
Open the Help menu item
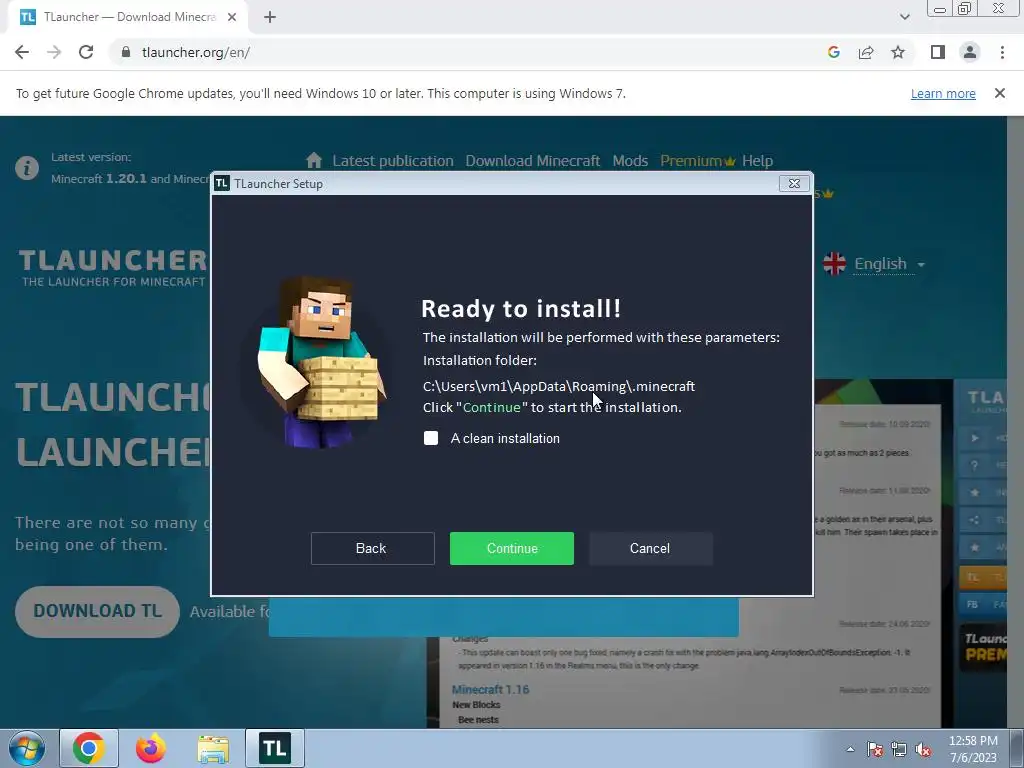(757, 161)
